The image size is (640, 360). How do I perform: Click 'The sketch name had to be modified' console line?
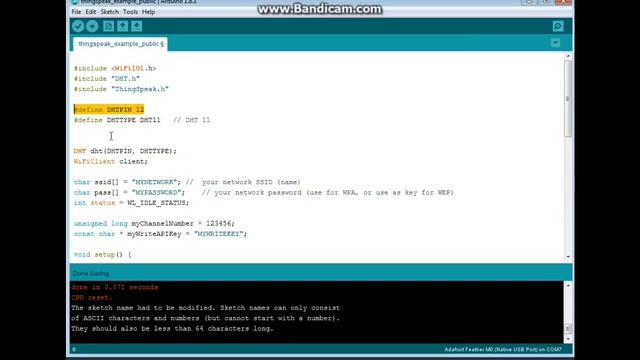205,308
